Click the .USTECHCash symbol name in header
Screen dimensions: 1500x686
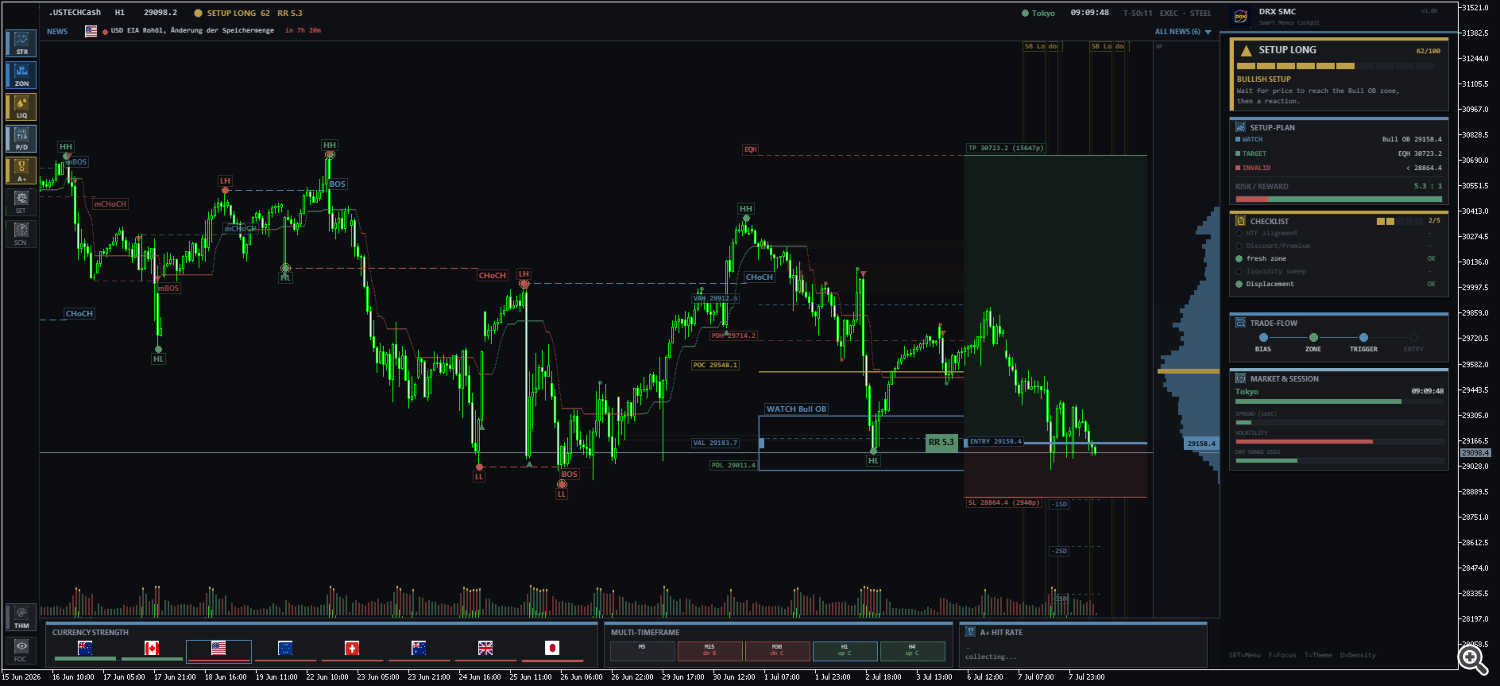click(x=75, y=13)
